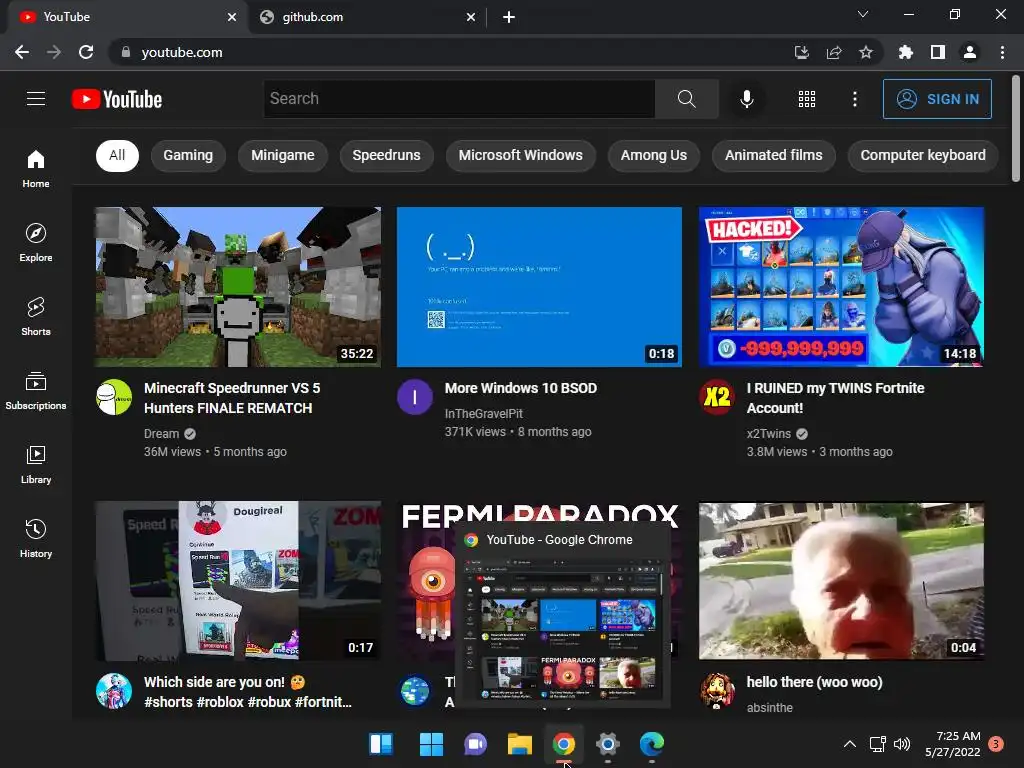The height and width of the screenshot is (768, 1024).
Task: Open Settings gear on taskbar
Action: tap(607, 744)
